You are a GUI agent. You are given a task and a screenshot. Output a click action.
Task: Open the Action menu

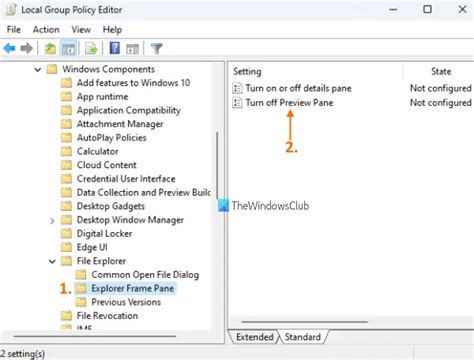[x=46, y=30]
